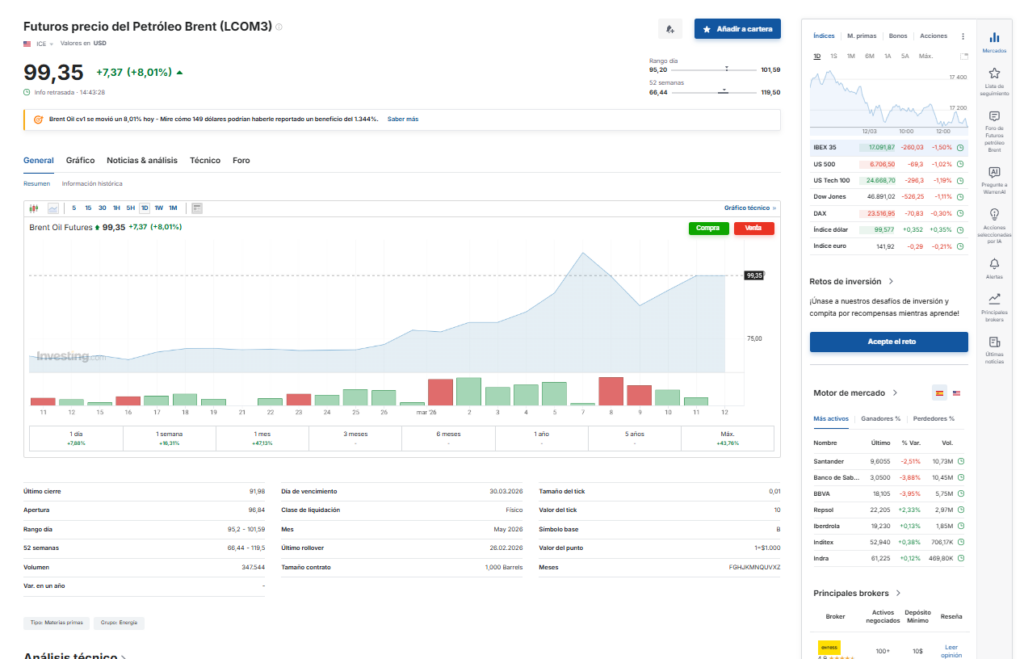Open the Lista de seguimiento star icon
Screen dimensions: 1024x659
pos(994,73)
